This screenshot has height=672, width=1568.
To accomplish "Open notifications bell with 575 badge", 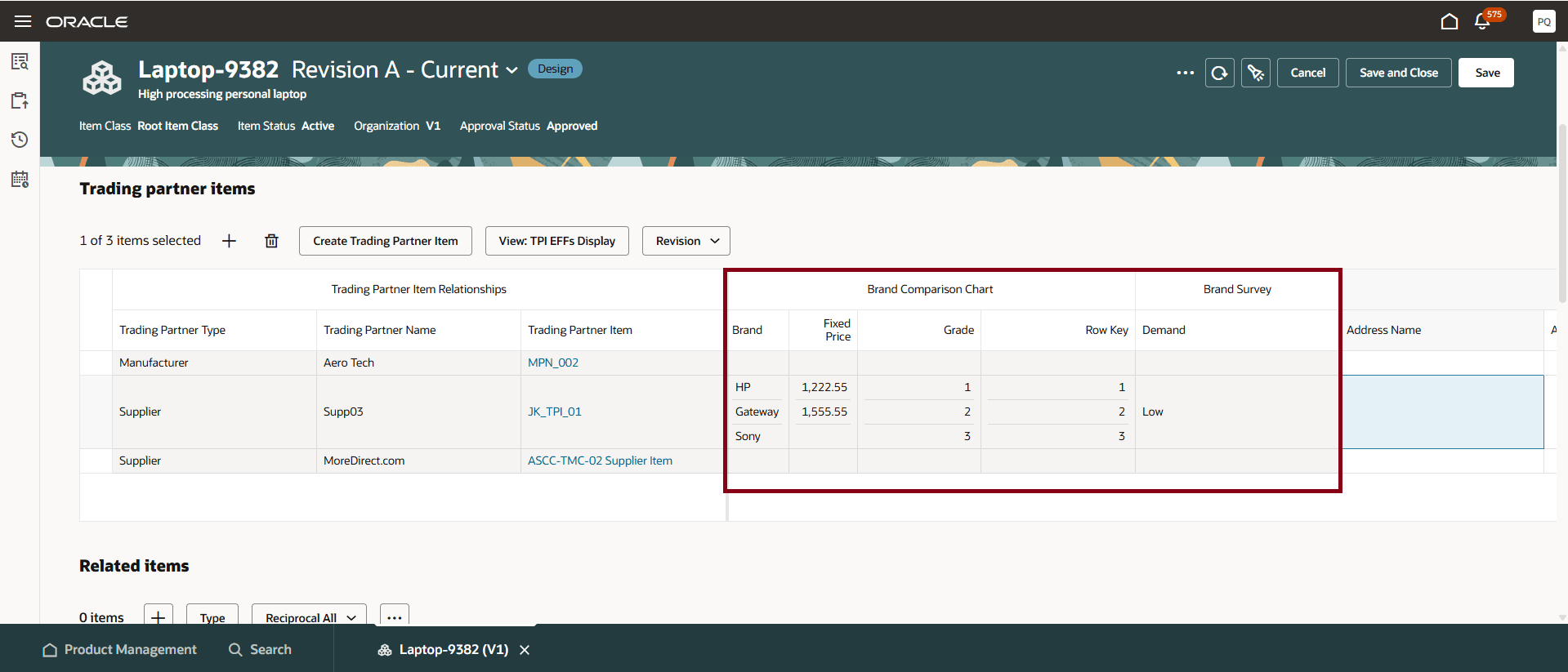I will click(1484, 21).
